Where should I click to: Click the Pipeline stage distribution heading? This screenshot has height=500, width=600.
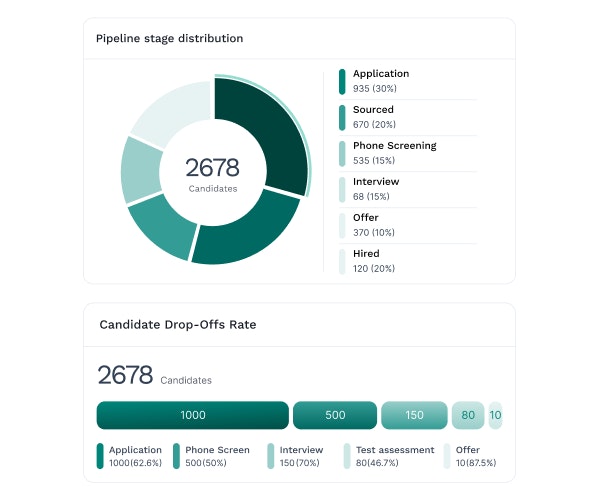[169, 39]
